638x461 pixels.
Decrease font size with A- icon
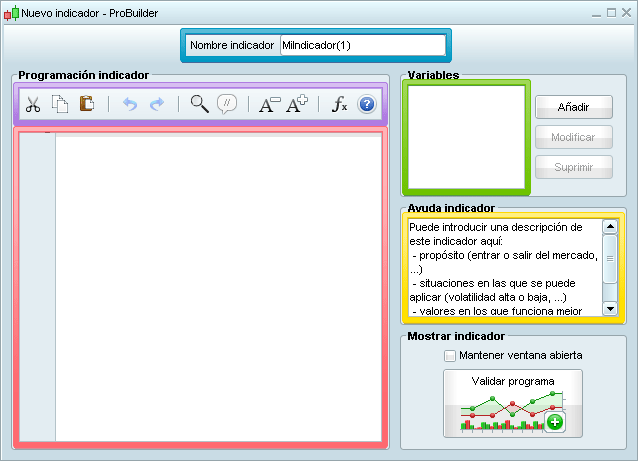[x=269, y=104]
